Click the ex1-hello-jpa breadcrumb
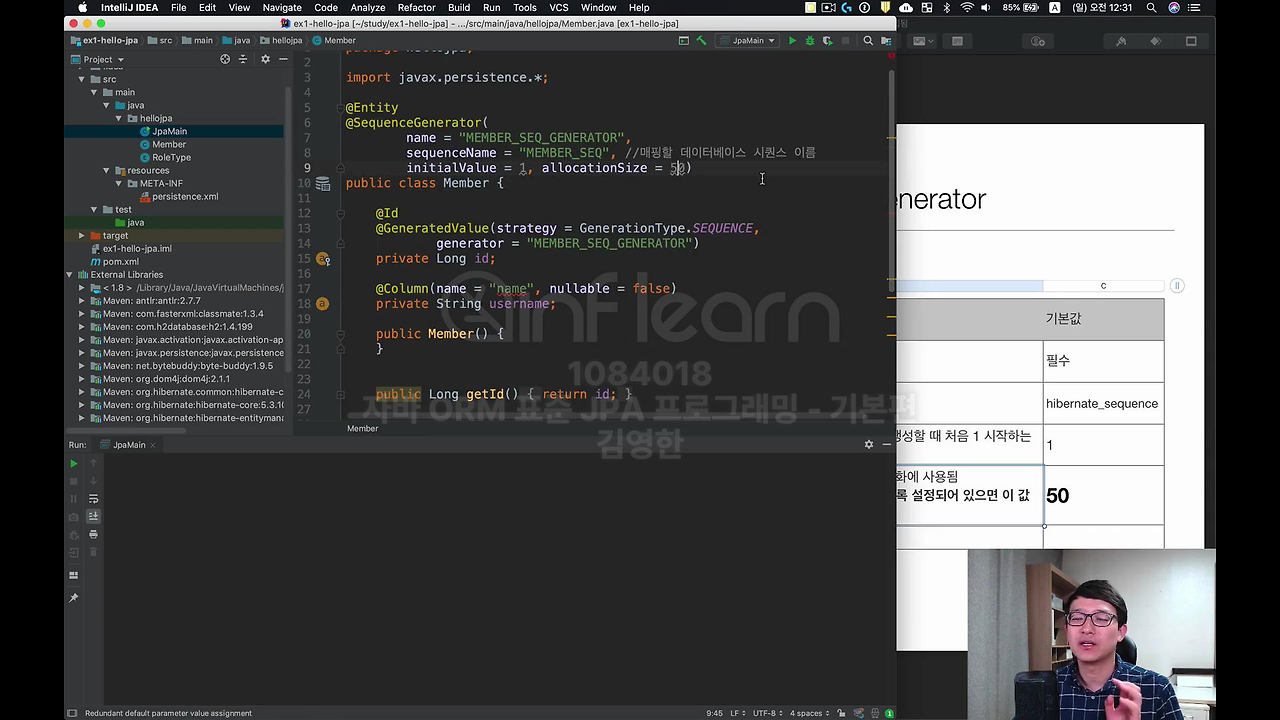Image resolution: width=1280 pixels, height=720 pixels. pos(104,41)
